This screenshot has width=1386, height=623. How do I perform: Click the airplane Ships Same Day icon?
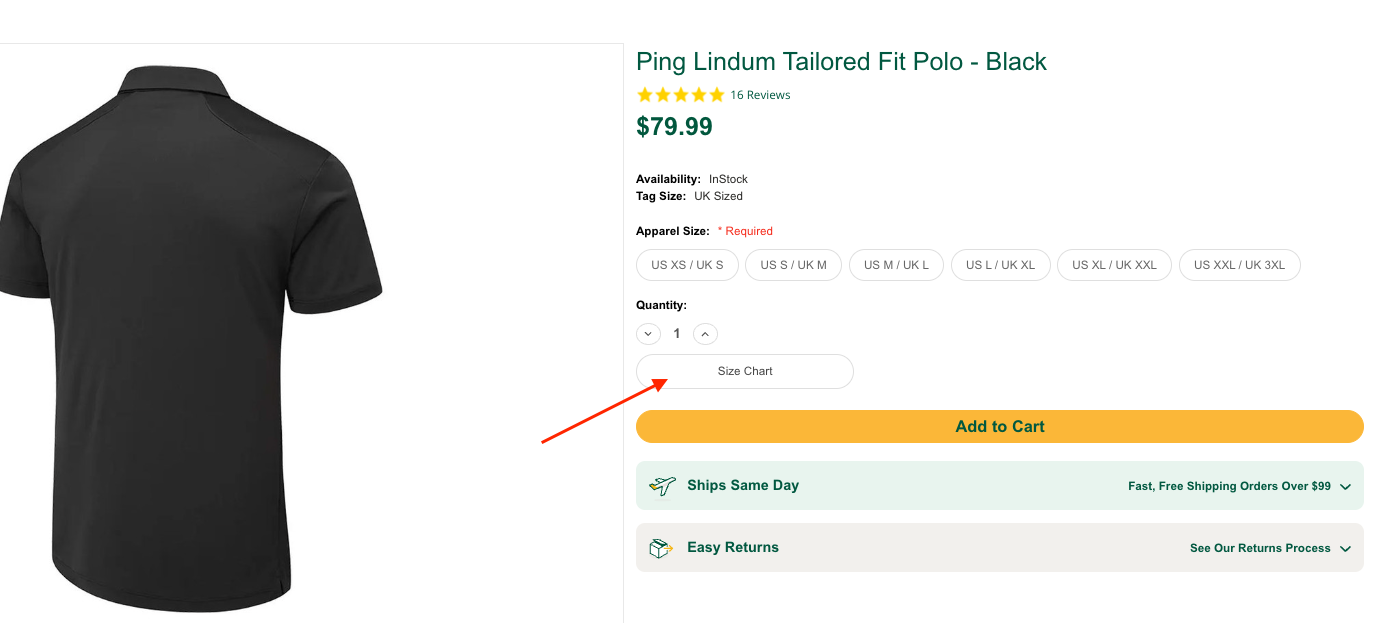[x=662, y=486]
